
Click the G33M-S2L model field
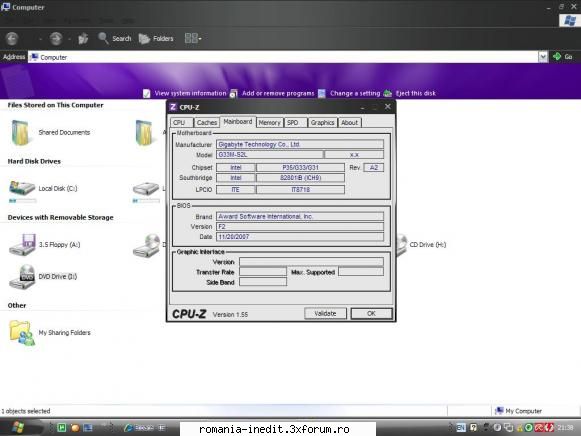pyautogui.click(x=269, y=154)
